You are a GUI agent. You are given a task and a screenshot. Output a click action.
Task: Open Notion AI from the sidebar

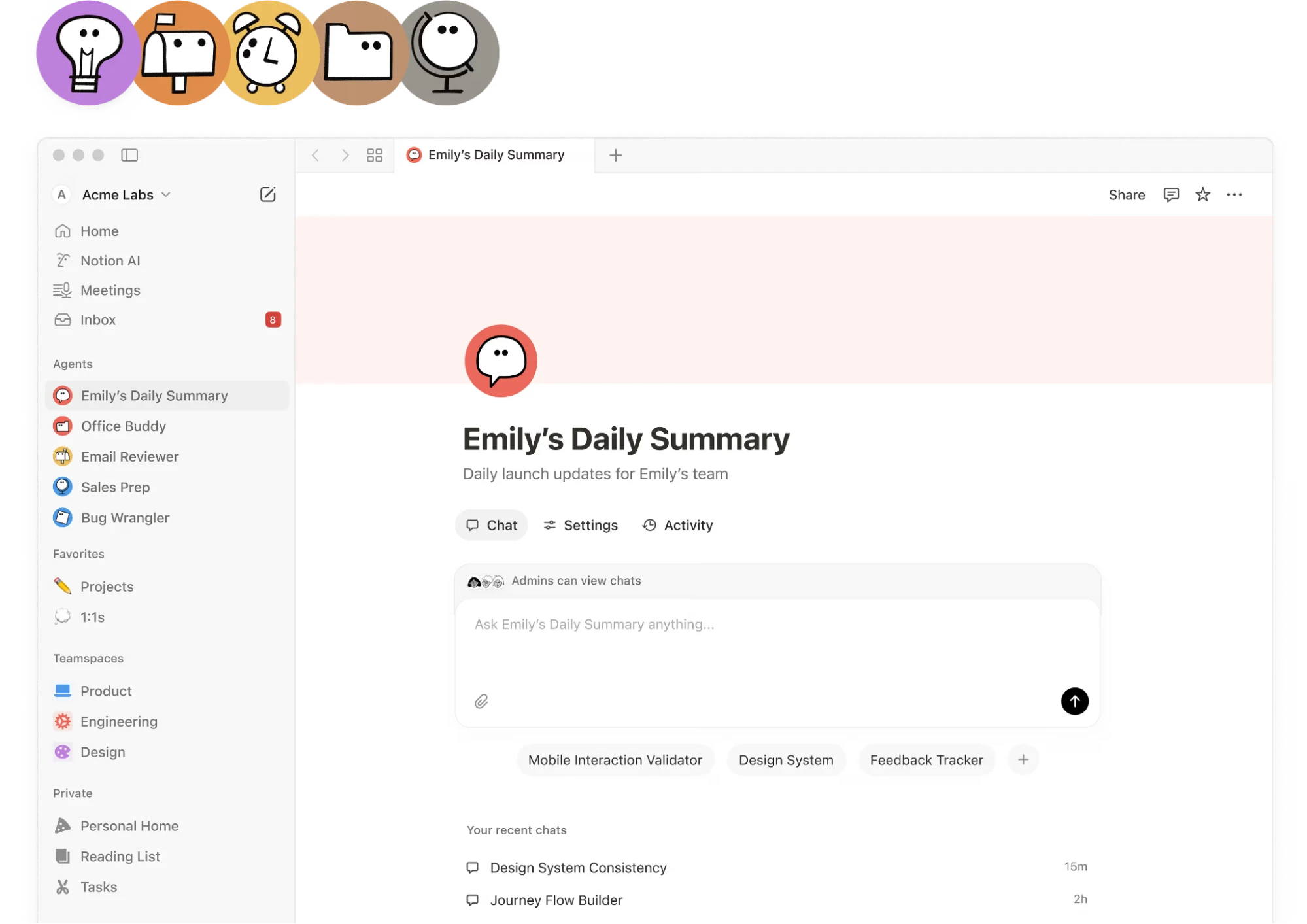click(x=110, y=260)
